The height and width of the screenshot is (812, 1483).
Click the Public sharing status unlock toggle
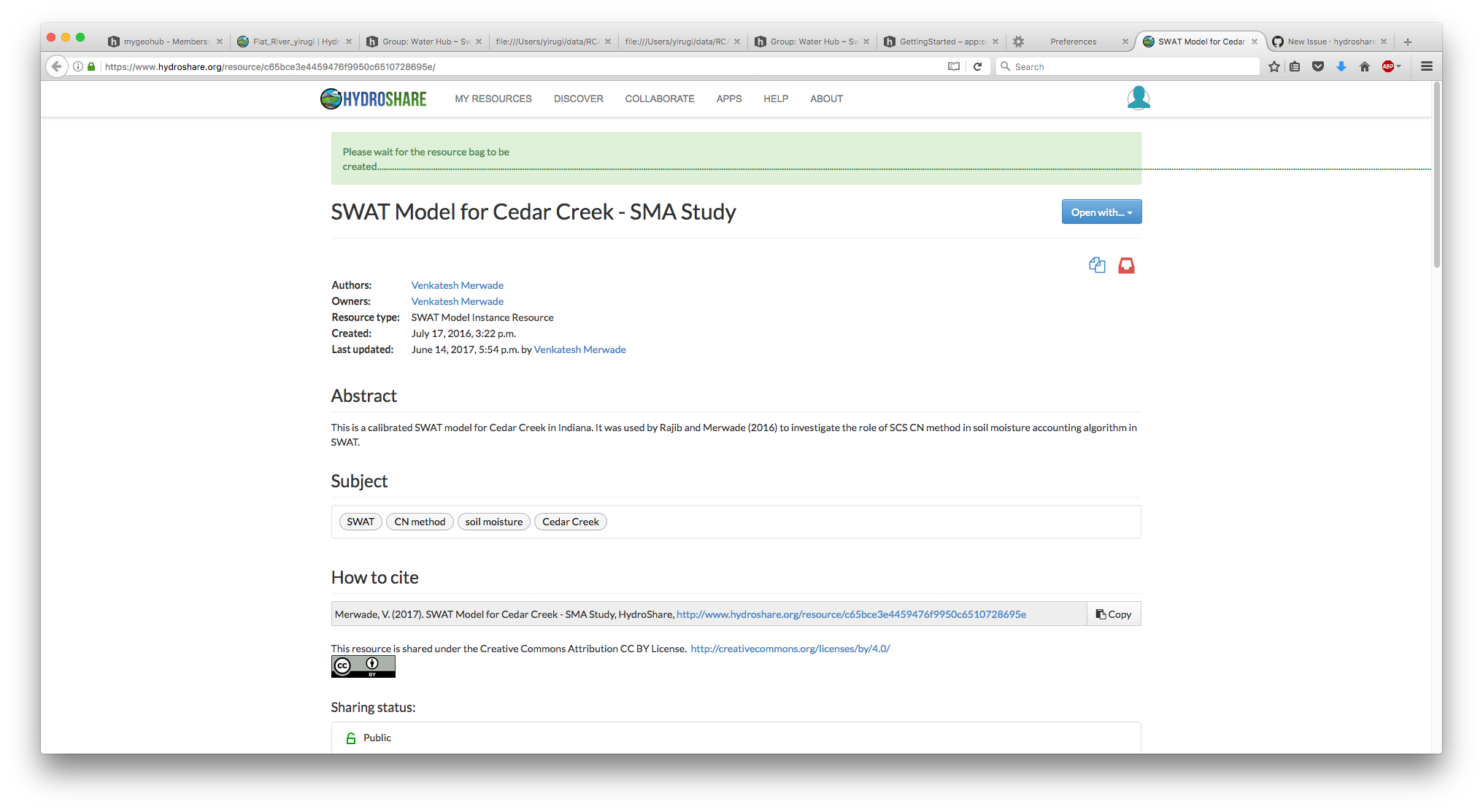352,738
